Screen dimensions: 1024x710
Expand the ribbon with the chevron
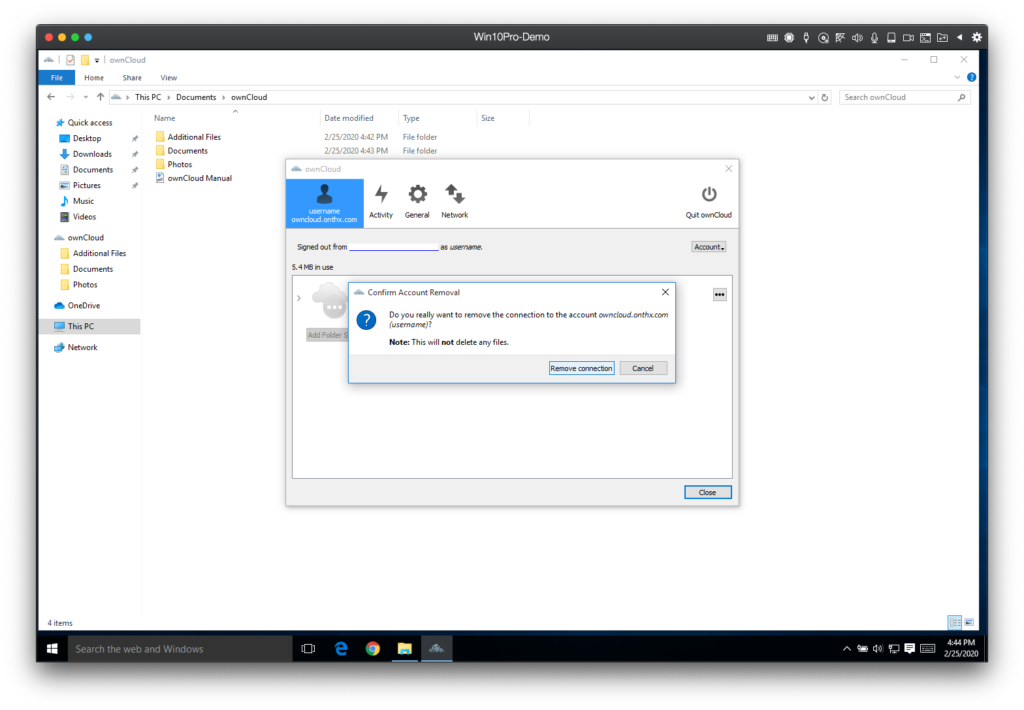(957, 77)
